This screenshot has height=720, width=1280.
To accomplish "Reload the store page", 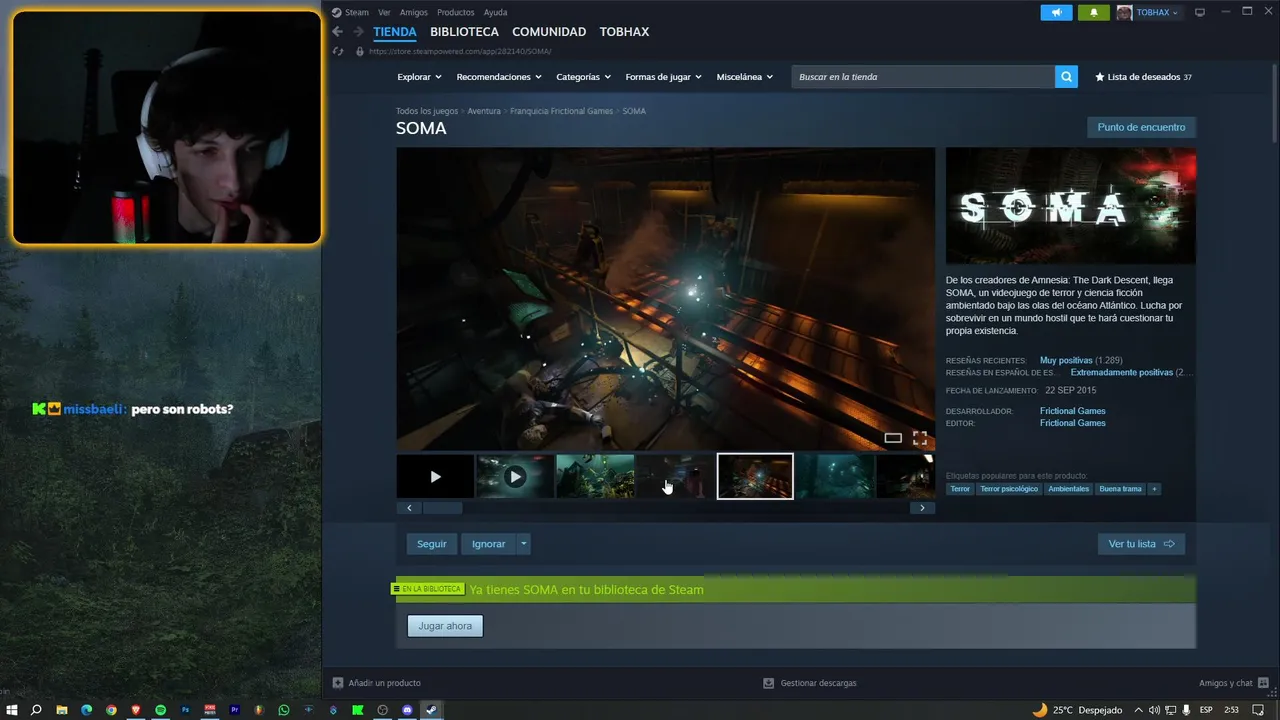I will (338, 51).
